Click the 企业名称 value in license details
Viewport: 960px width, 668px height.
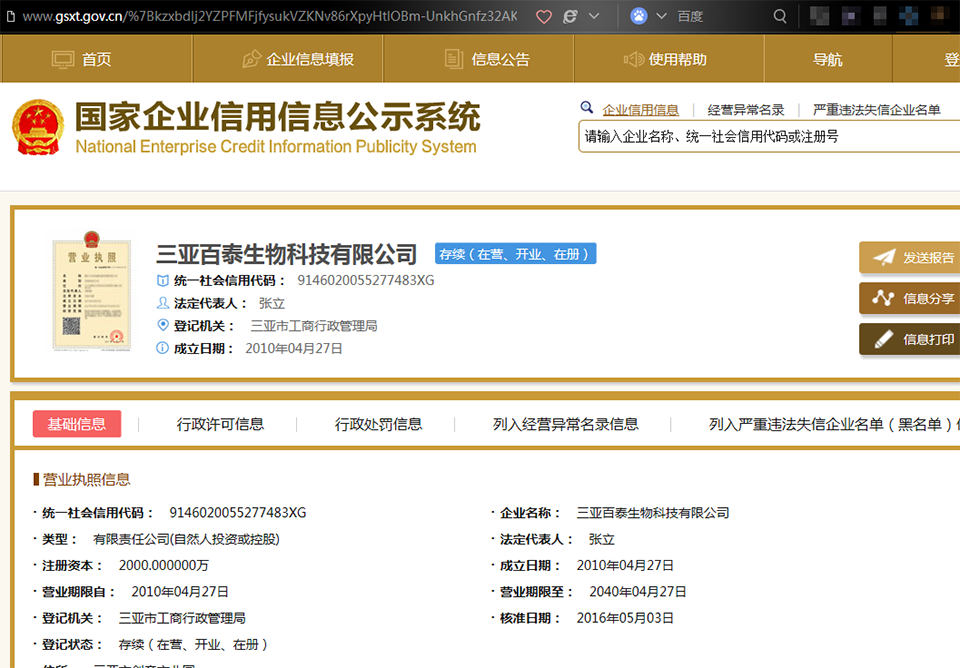pos(653,512)
